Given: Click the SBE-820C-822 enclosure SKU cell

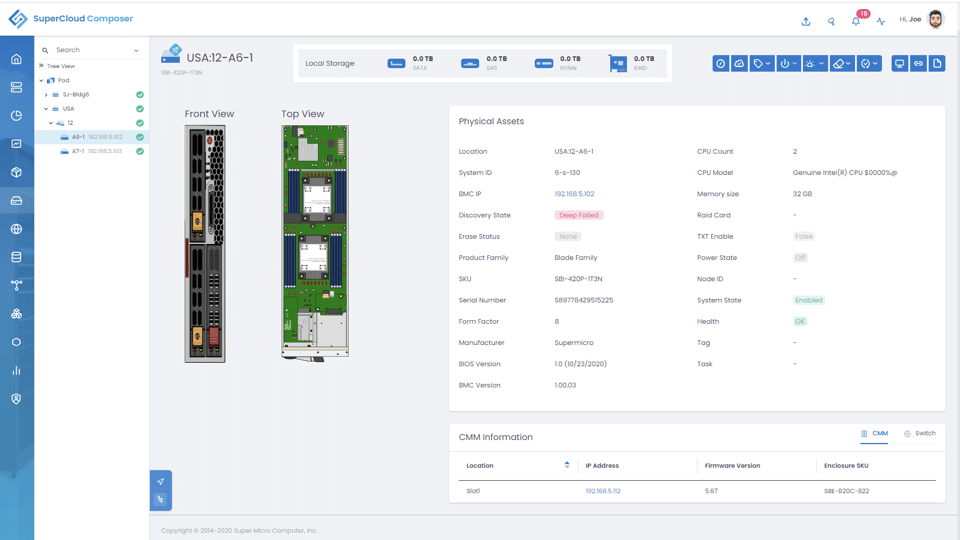Looking at the screenshot, I should coord(846,491).
